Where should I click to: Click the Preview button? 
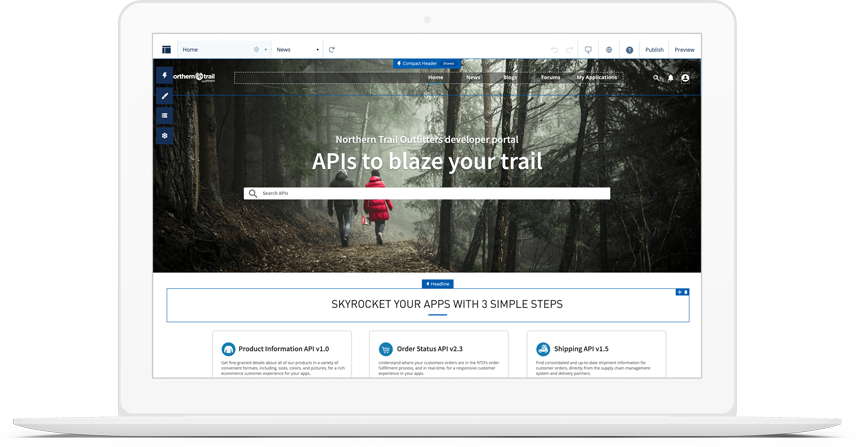coord(684,50)
